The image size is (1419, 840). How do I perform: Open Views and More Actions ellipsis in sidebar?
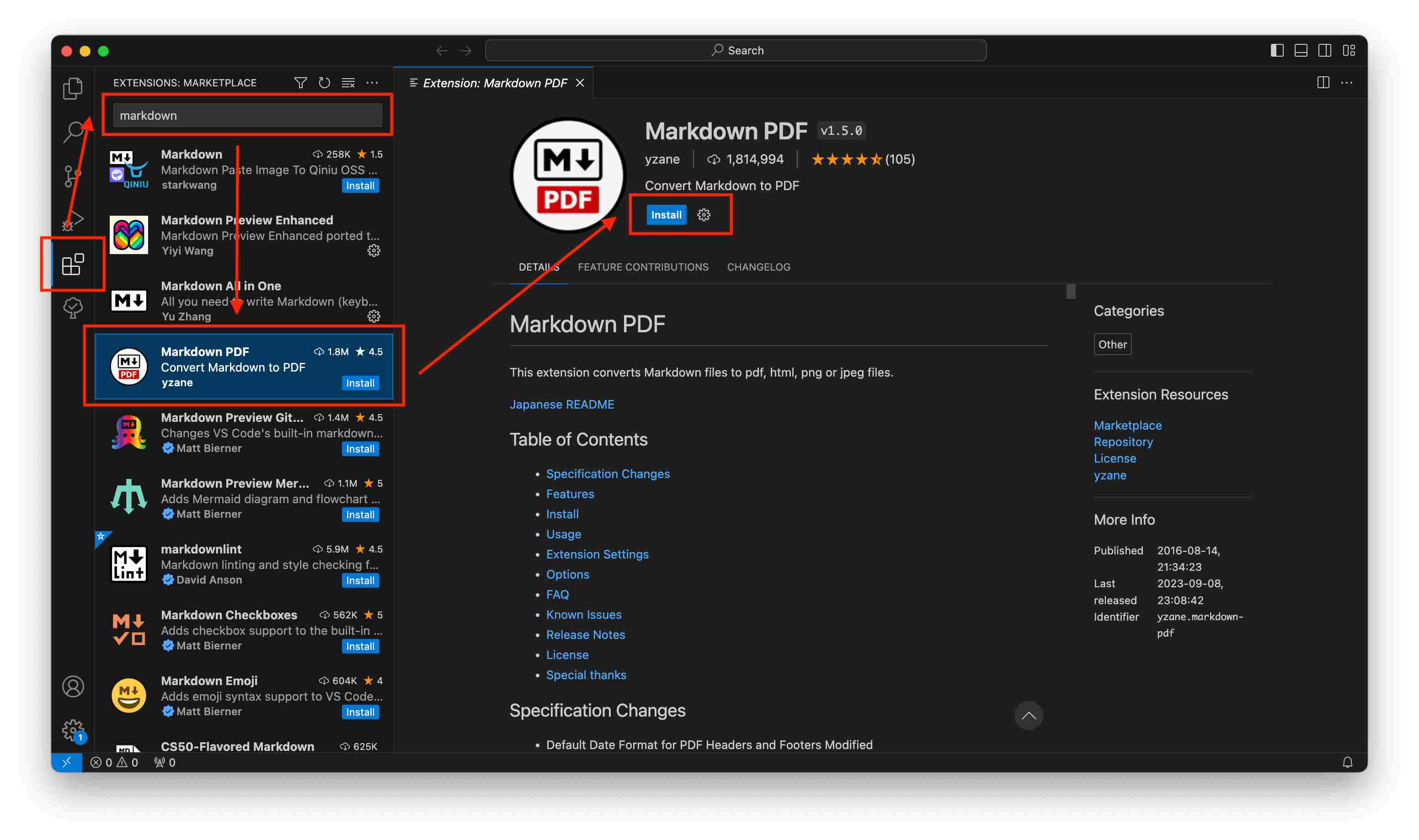(372, 83)
